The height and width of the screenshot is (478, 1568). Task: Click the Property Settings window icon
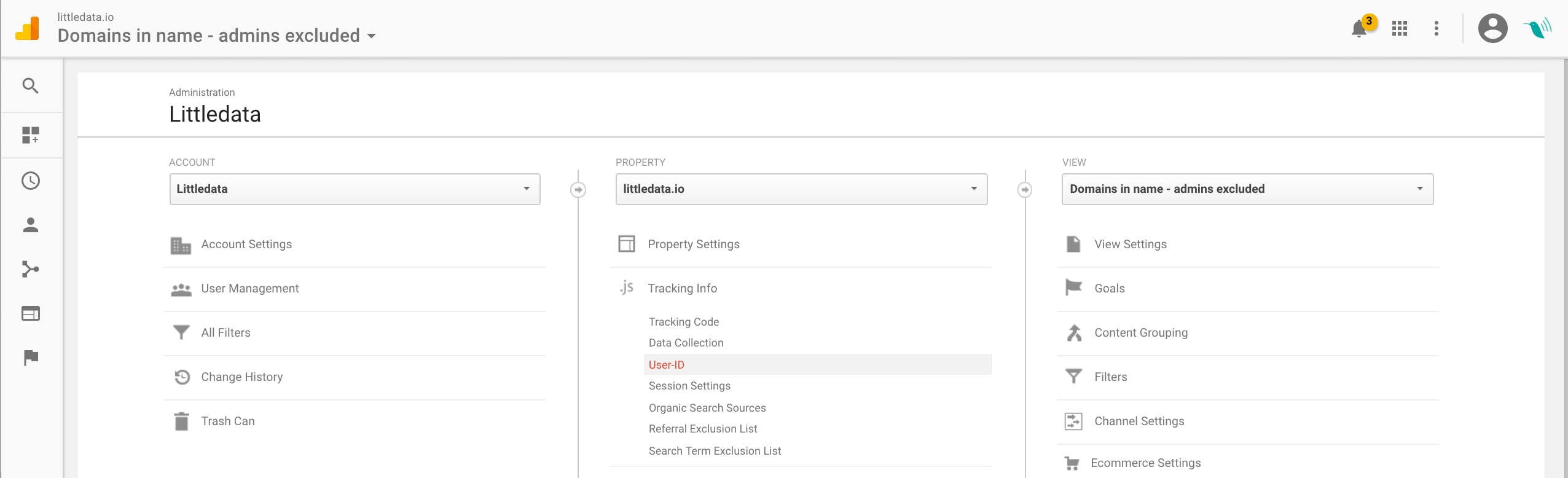tap(627, 244)
